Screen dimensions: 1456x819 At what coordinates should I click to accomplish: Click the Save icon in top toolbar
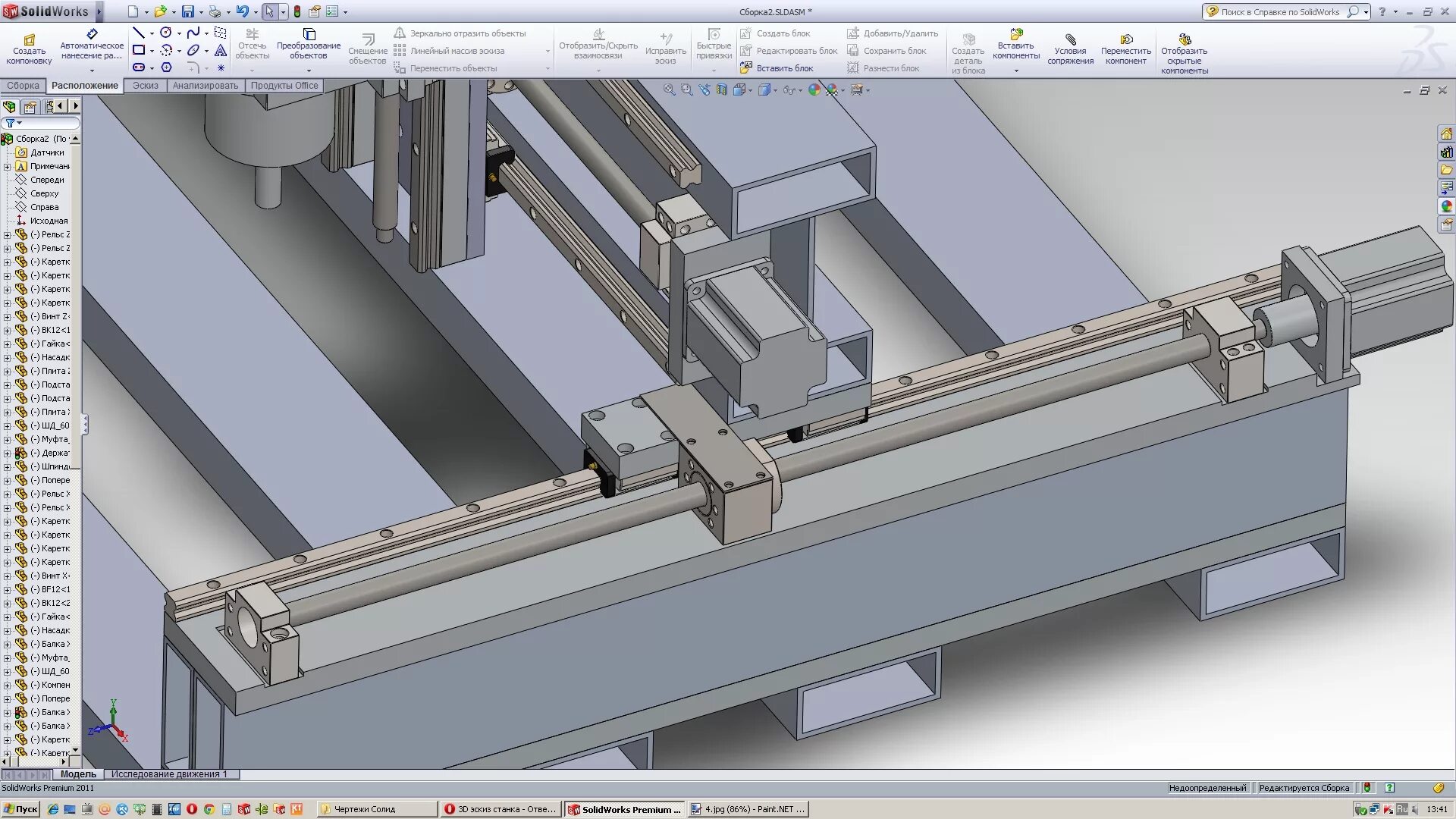[187, 11]
